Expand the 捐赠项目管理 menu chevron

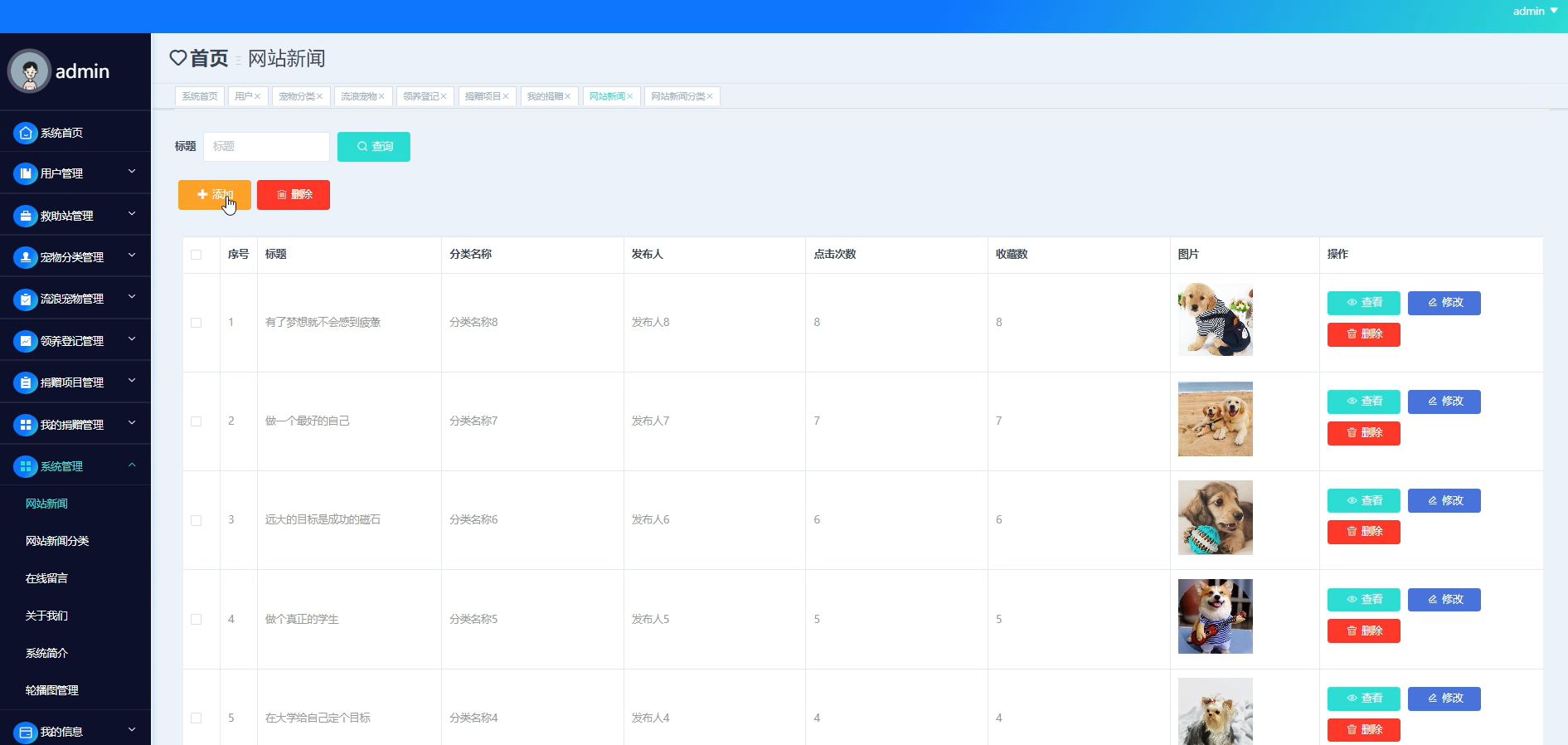(132, 381)
